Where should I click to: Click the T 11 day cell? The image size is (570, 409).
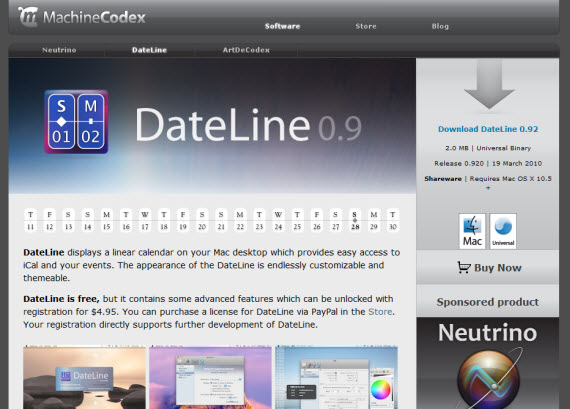31,220
